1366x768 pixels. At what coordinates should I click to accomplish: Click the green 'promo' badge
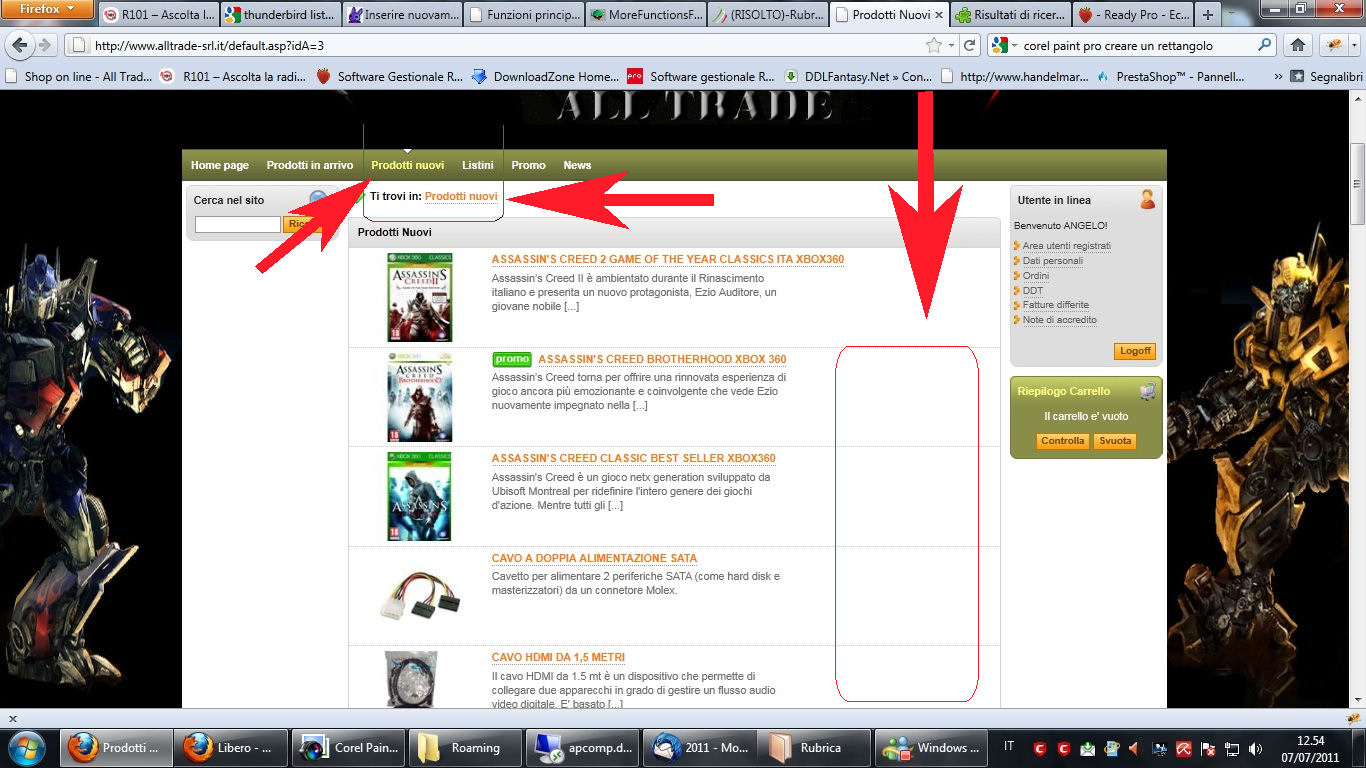point(512,359)
